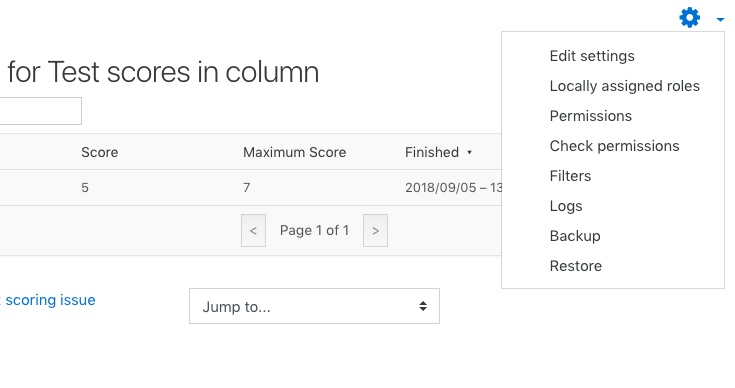The image size is (735, 388).
Task: Select the score value 5 cell
Action: pyautogui.click(x=85, y=188)
